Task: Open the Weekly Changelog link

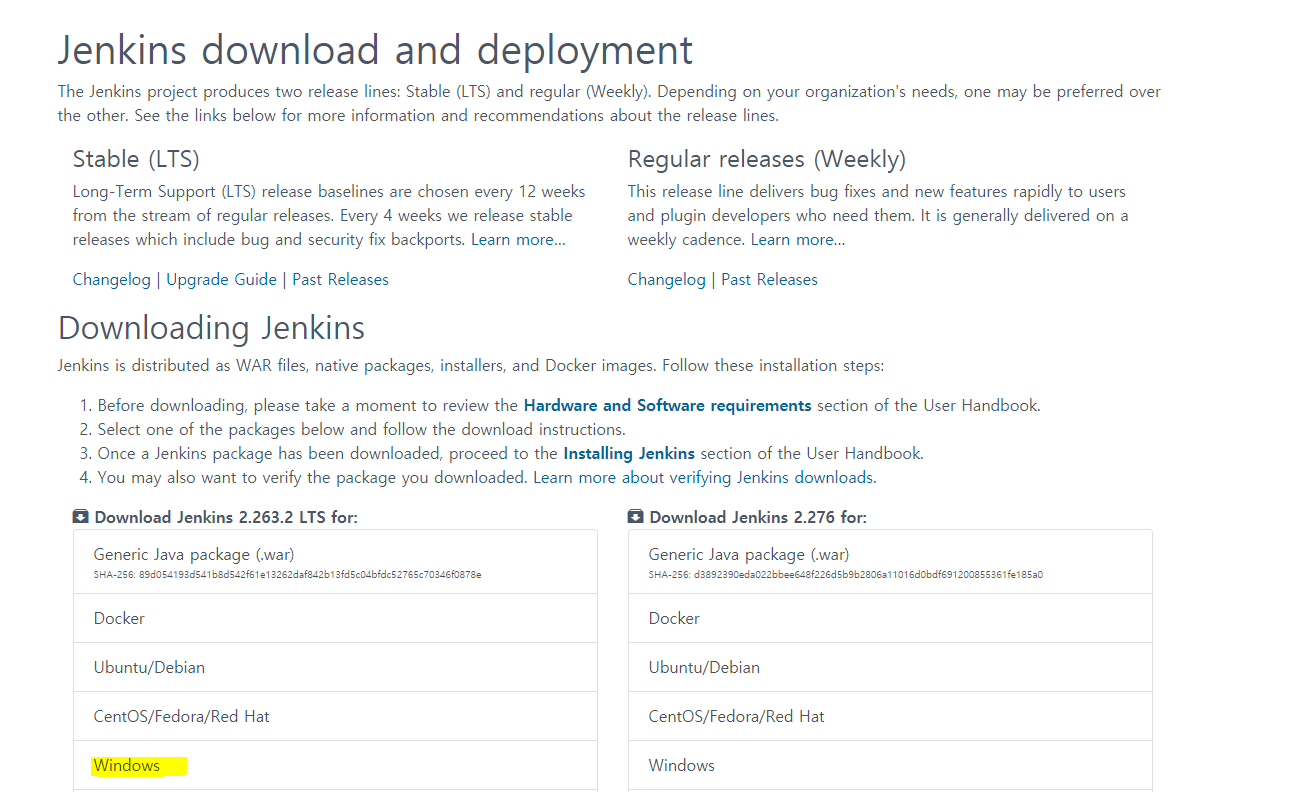Action: pos(667,280)
